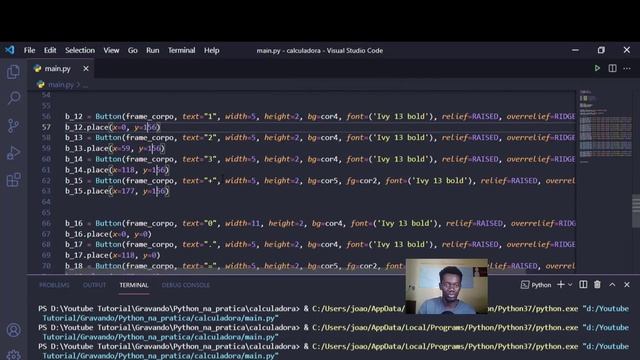Close the terminal panel
This screenshot has width=640, height=360.
click(x=627, y=284)
